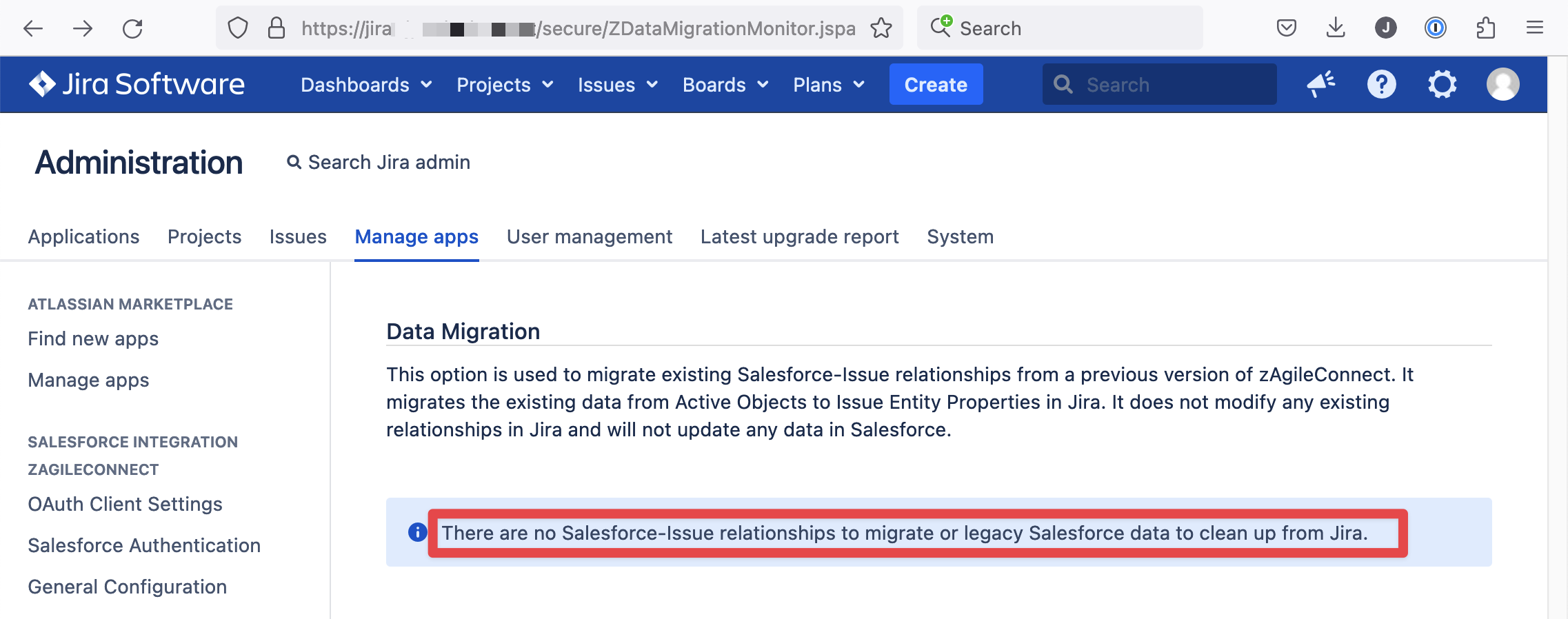1568x619 pixels.
Task: Open the user profile avatar
Action: point(1502,84)
